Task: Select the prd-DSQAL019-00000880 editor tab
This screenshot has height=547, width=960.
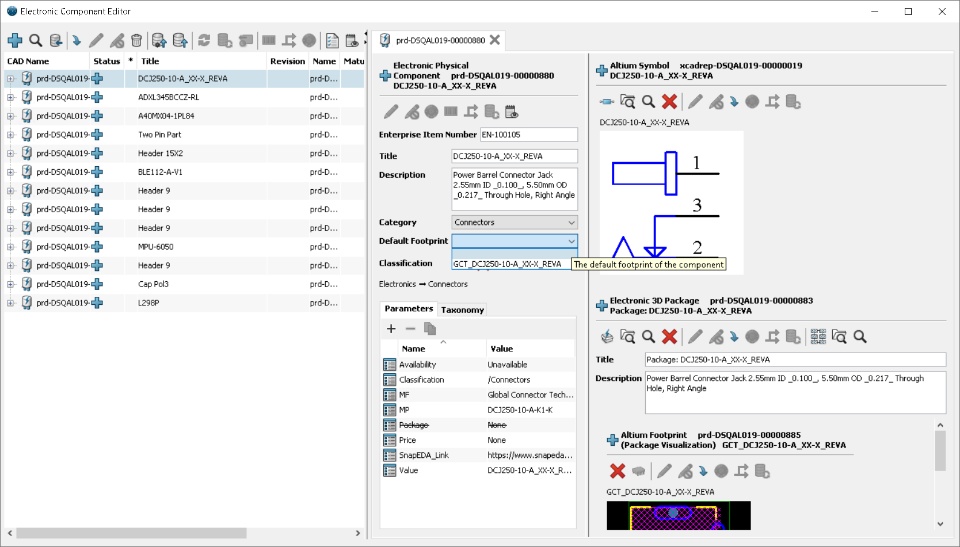Action: pyautogui.click(x=440, y=40)
